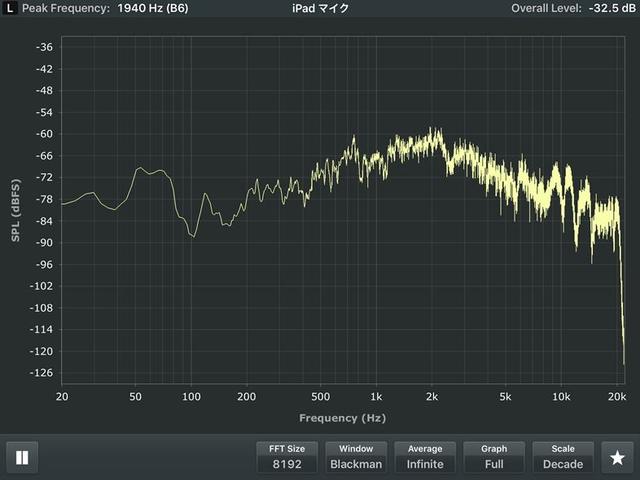
Task: Click the -126 dB level tick label
Action: 42,373
